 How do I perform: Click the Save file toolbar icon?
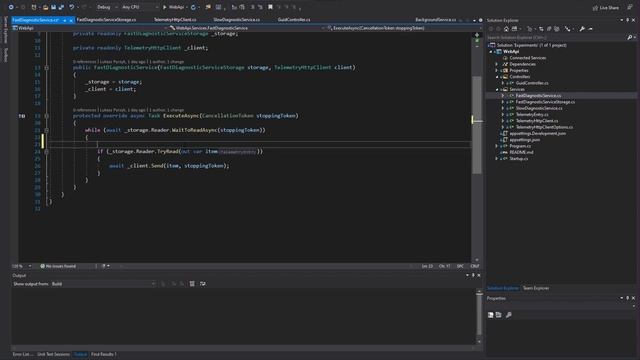[x=53, y=7]
